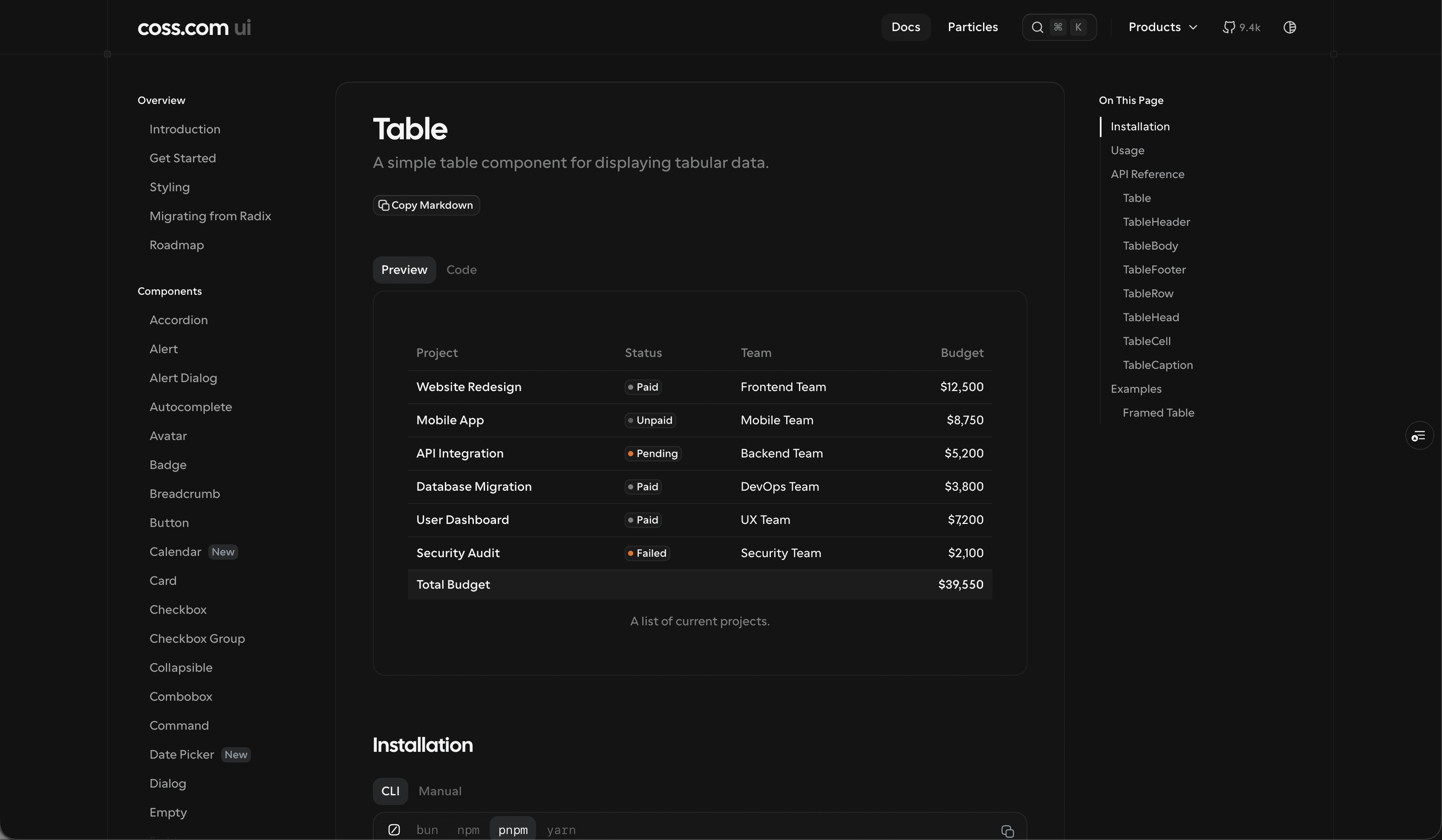This screenshot has width=1442, height=840.
Task: Expand the Products dropdown menu
Action: [1154, 27]
